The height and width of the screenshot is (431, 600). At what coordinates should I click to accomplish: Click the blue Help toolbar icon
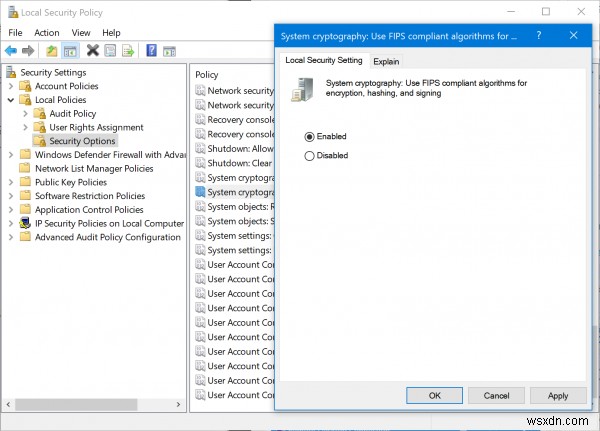(152, 50)
